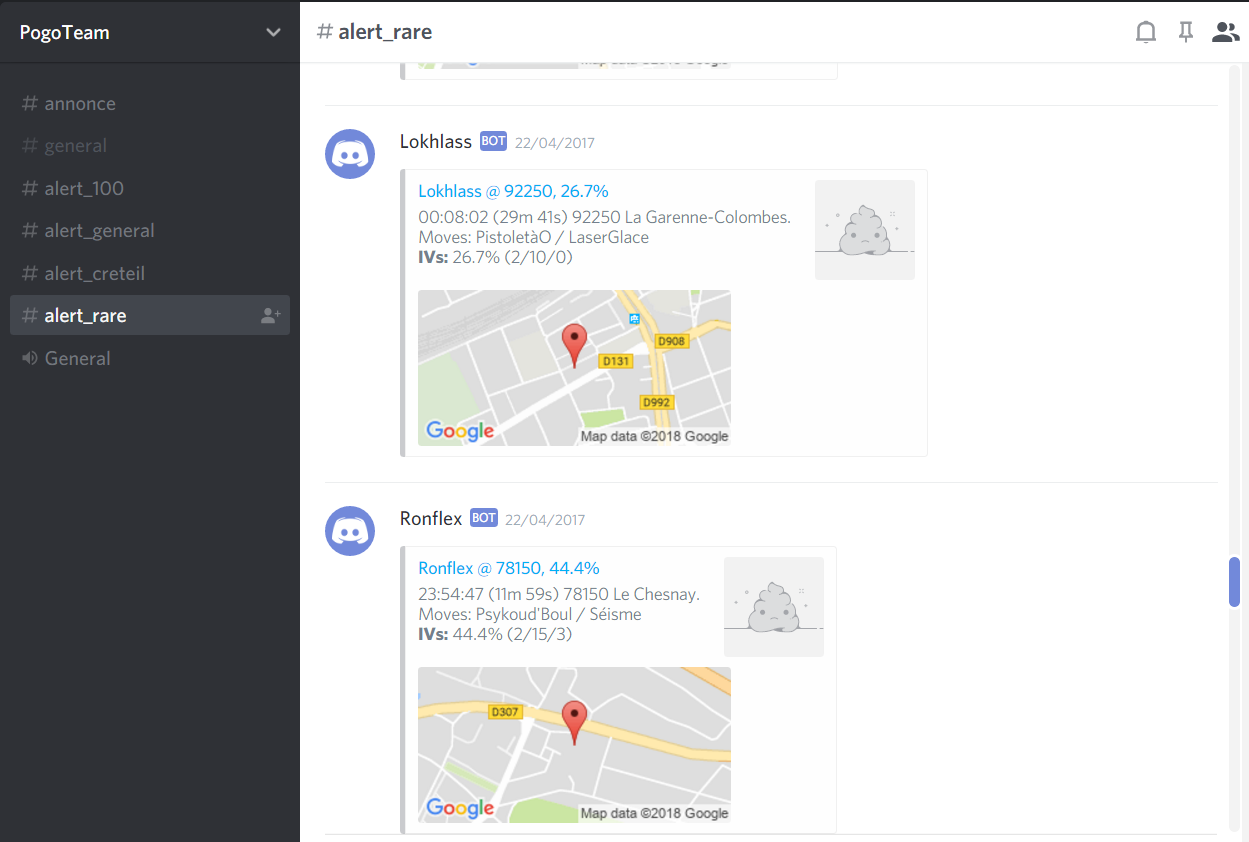
Task: Click Ronflex username in message header
Action: click(x=431, y=519)
